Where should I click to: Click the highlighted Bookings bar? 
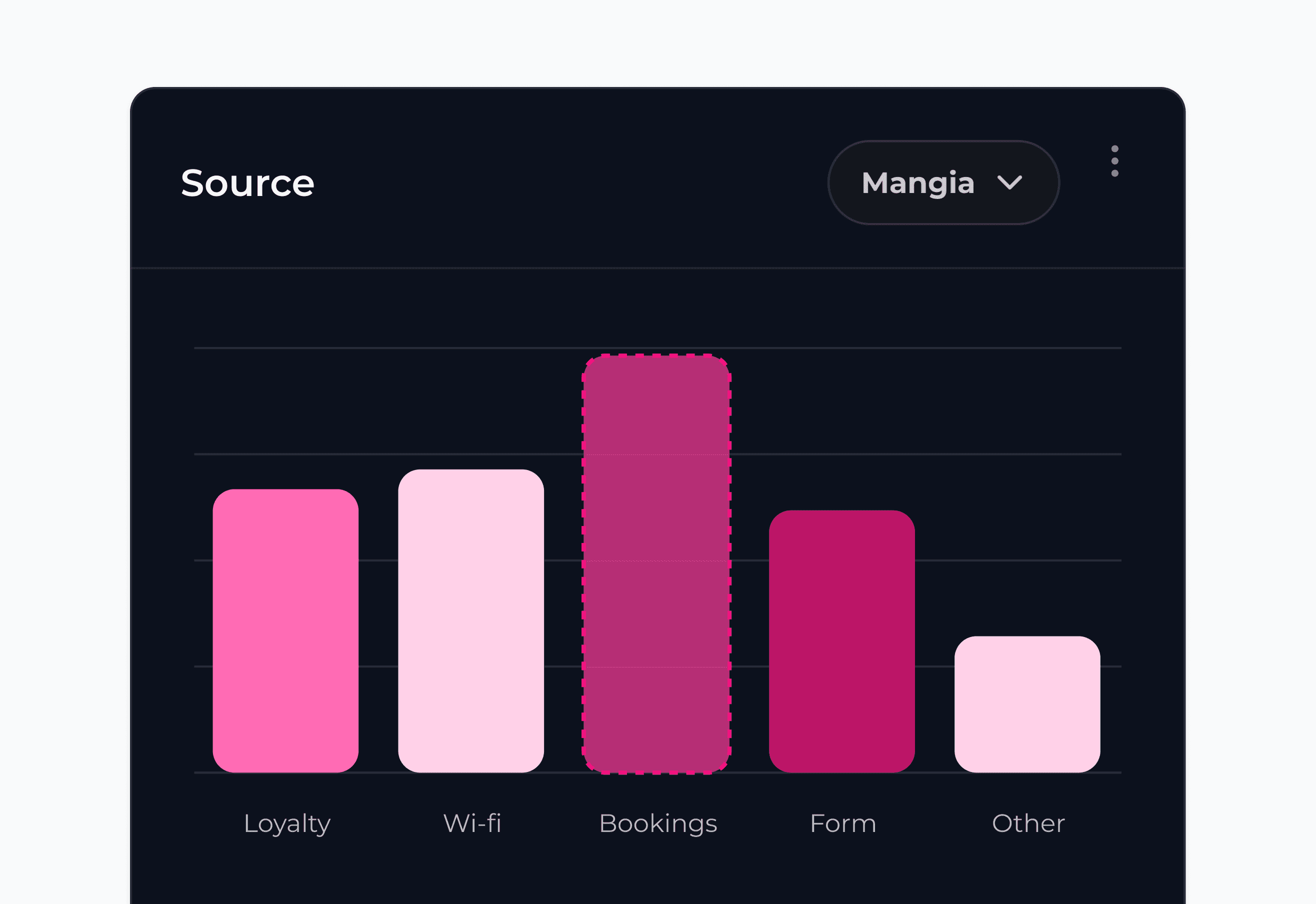coord(656,564)
